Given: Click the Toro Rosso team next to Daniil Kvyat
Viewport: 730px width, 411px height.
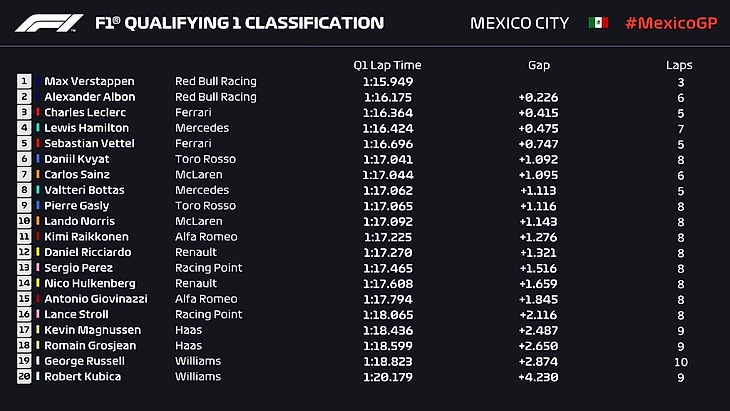Looking at the screenshot, I should pyautogui.click(x=205, y=159).
